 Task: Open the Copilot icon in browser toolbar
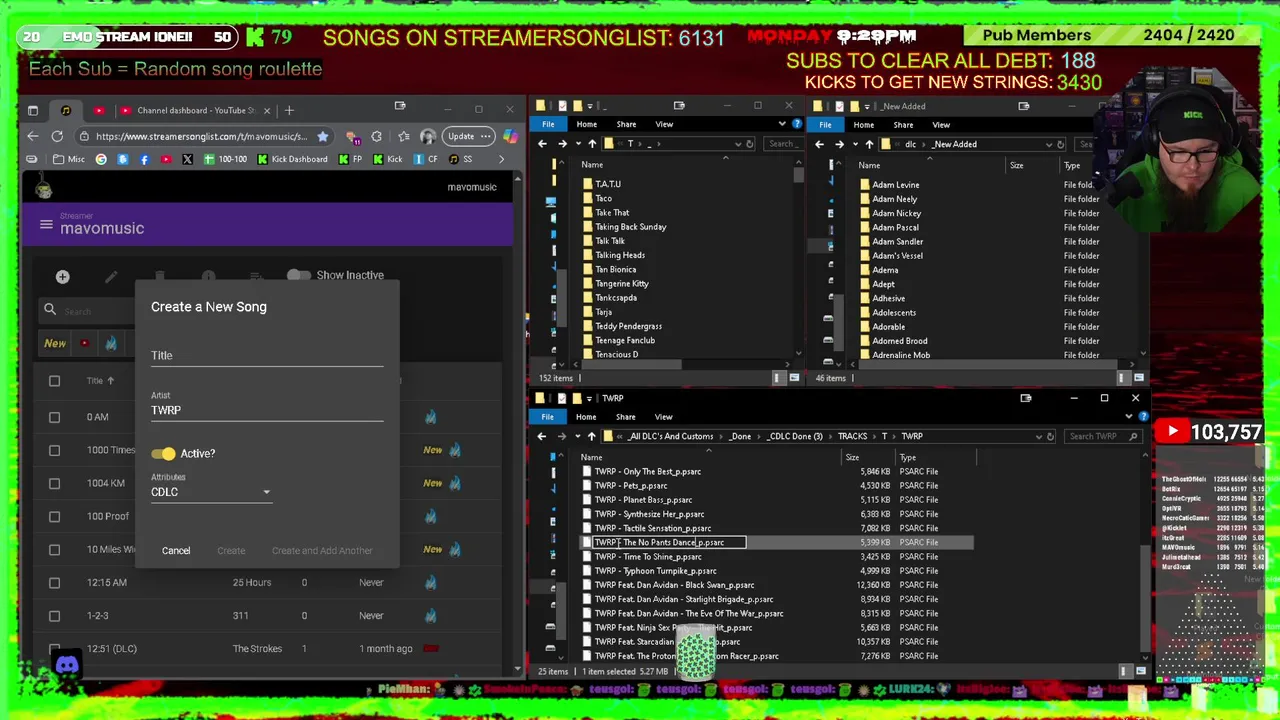(x=511, y=136)
